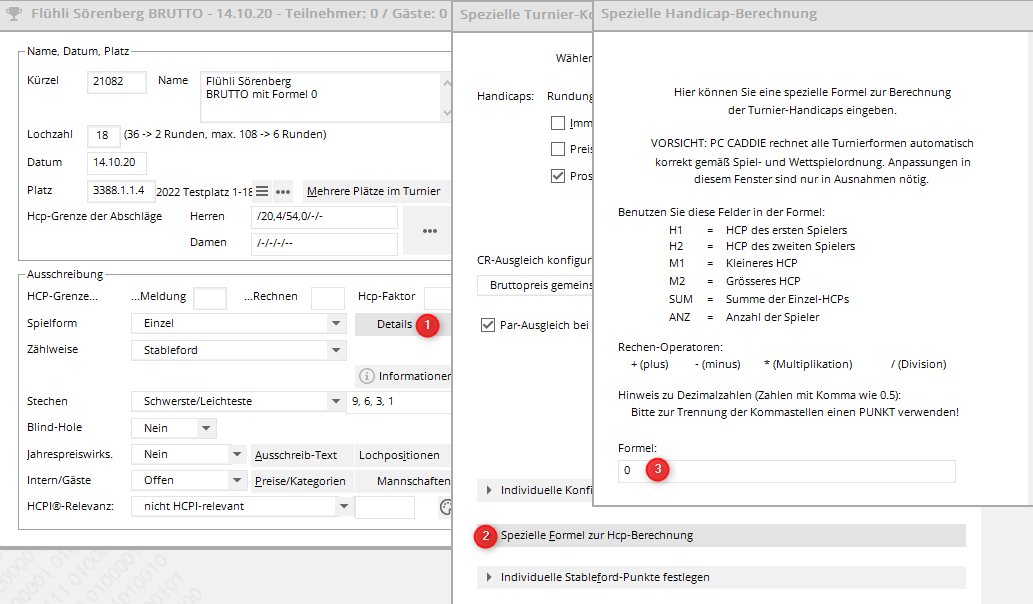
Task: Open the Zählweise dropdown showing Stableford
Action: (x=336, y=350)
